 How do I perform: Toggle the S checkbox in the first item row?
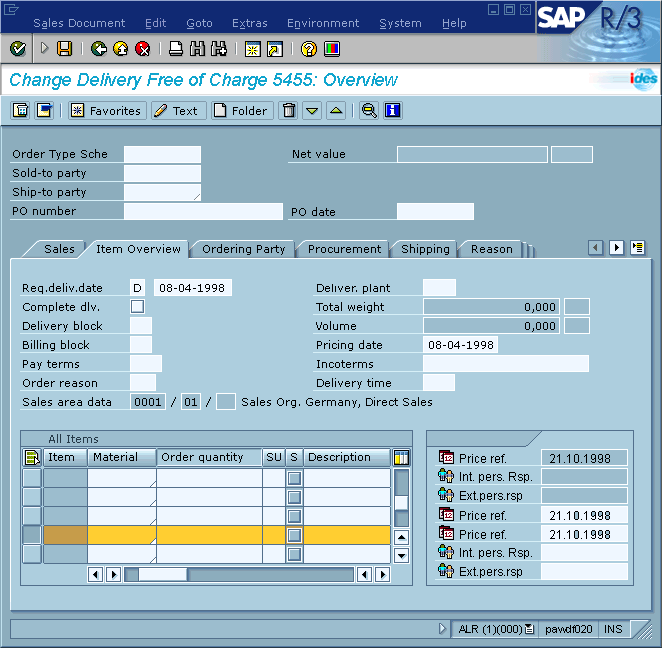pos(294,478)
